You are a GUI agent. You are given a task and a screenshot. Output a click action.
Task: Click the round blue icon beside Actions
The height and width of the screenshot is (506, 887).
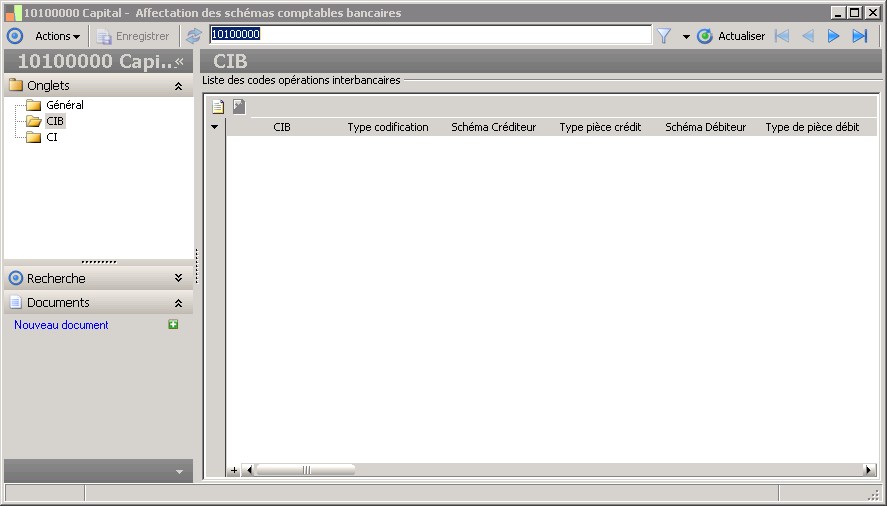(x=15, y=36)
